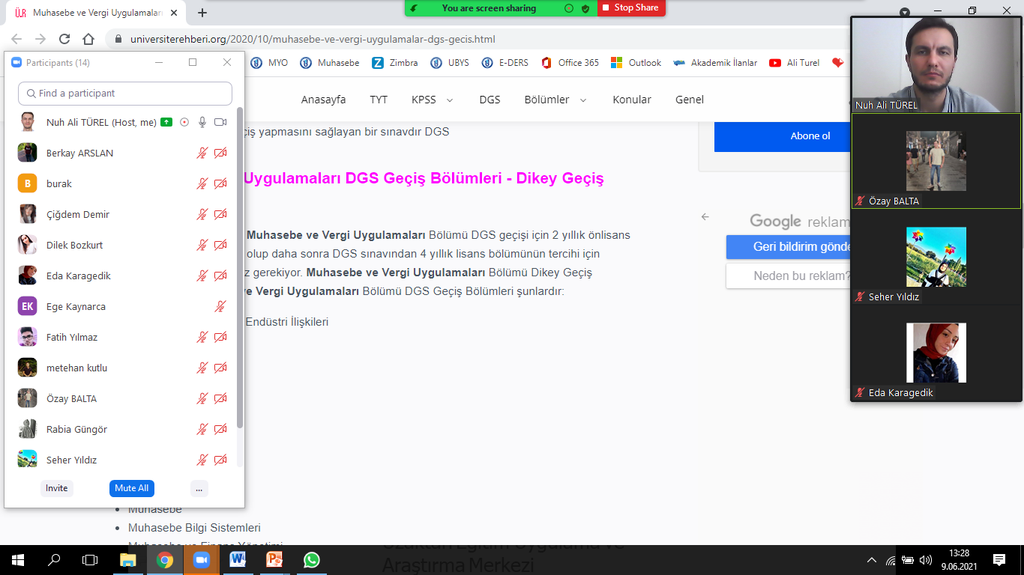The width and height of the screenshot is (1024, 575).
Task: Click the host's microphone icon in participants list
Action: tap(202, 122)
